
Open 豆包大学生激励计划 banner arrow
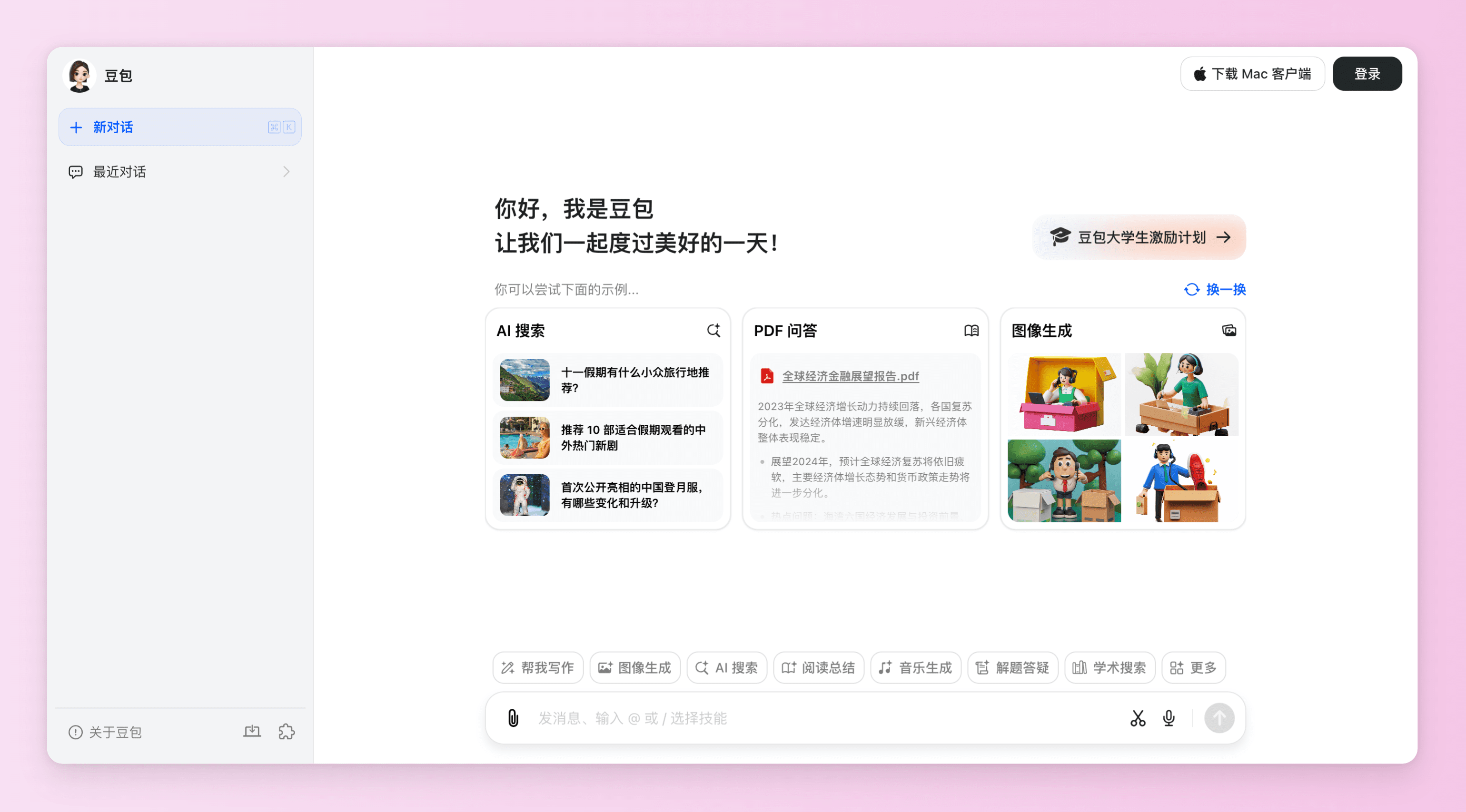(1224, 237)
